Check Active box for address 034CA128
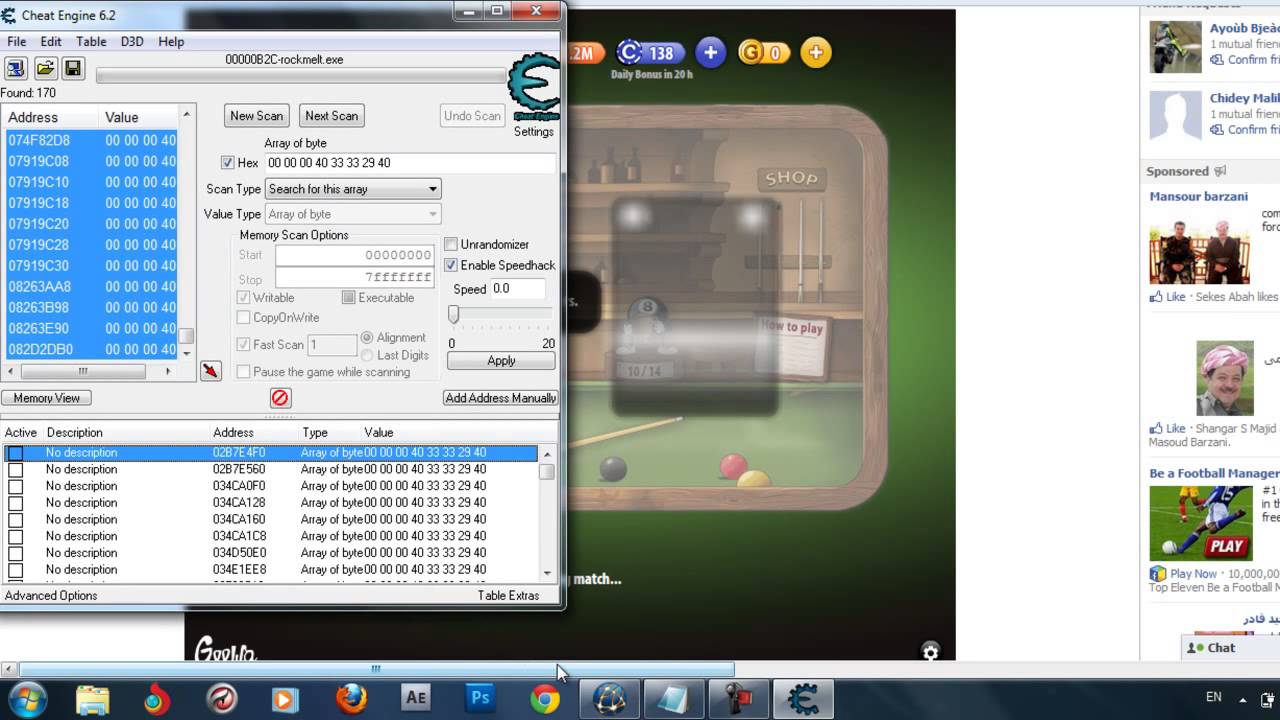Screen dimensions: 1280x720 [x=15, y=503]
